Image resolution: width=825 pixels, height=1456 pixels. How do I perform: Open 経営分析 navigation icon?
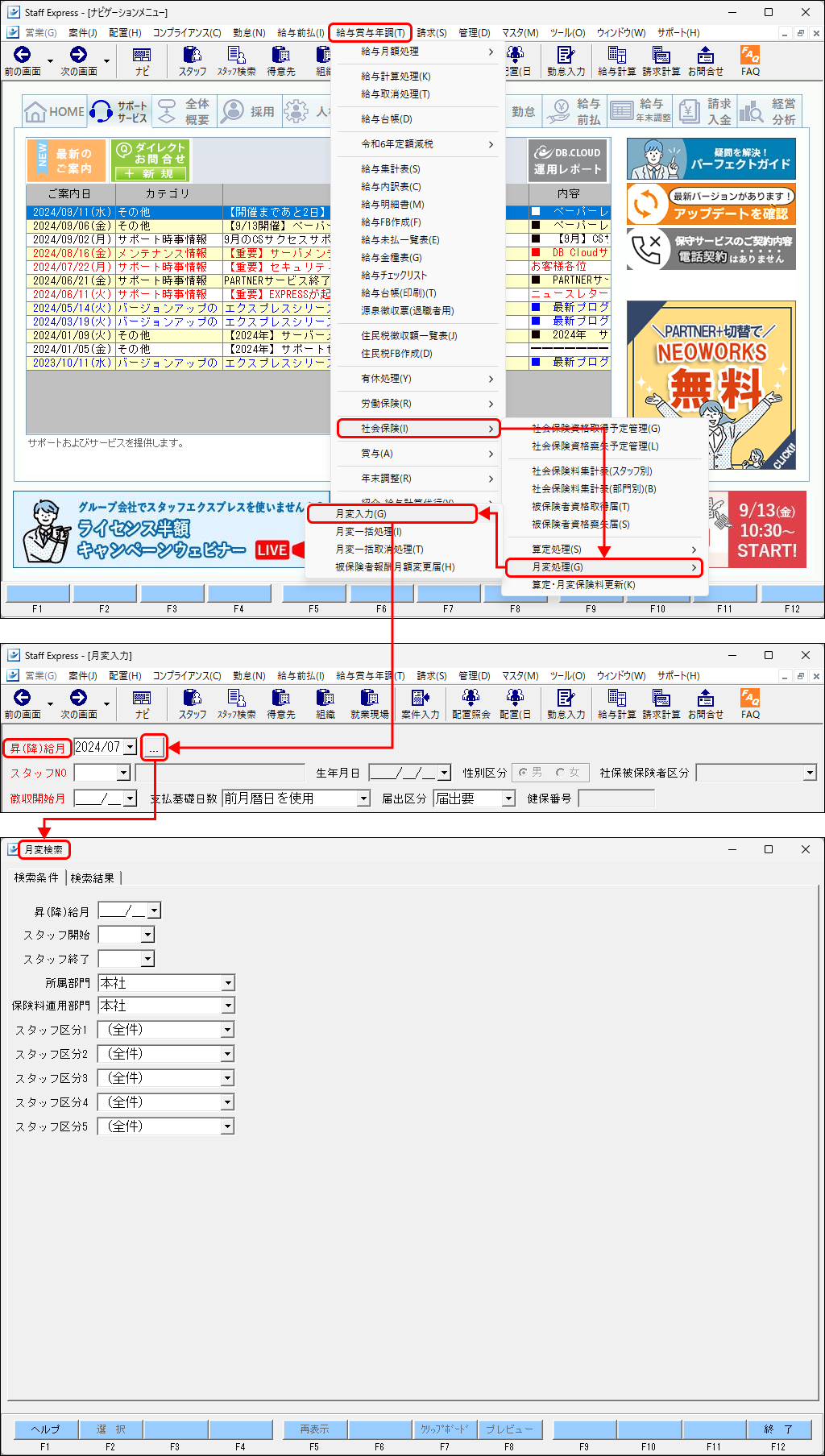(x=769, y=111)
